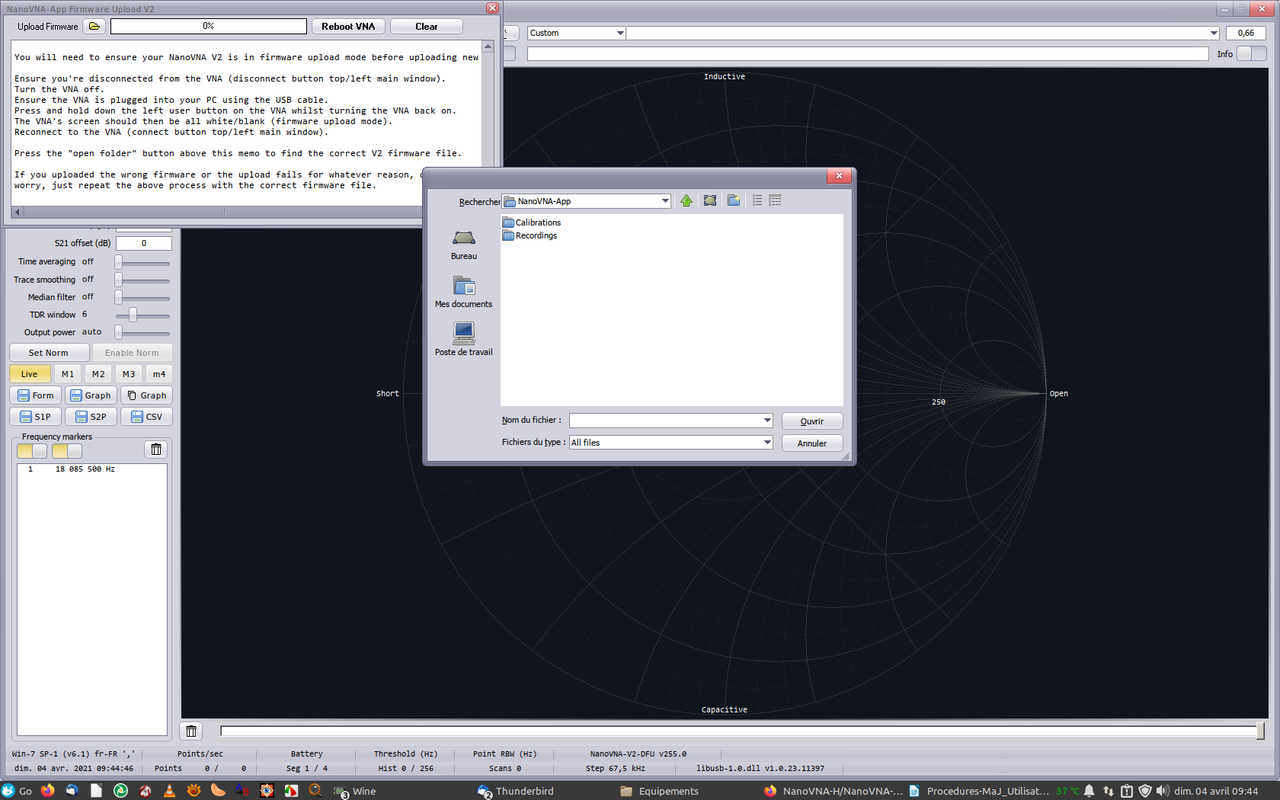Switch to the Thunderbird taskbar window
Viewport: 1280px width, 800px height.
pos(517,791)
